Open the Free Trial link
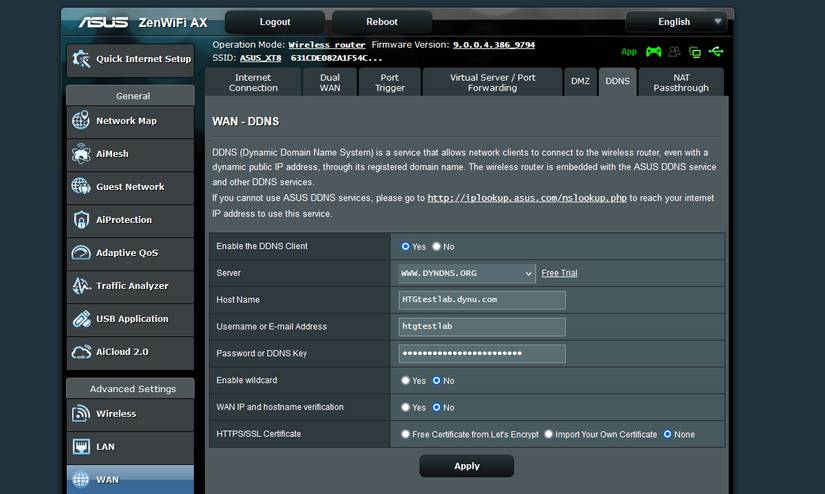 point(559,273)
